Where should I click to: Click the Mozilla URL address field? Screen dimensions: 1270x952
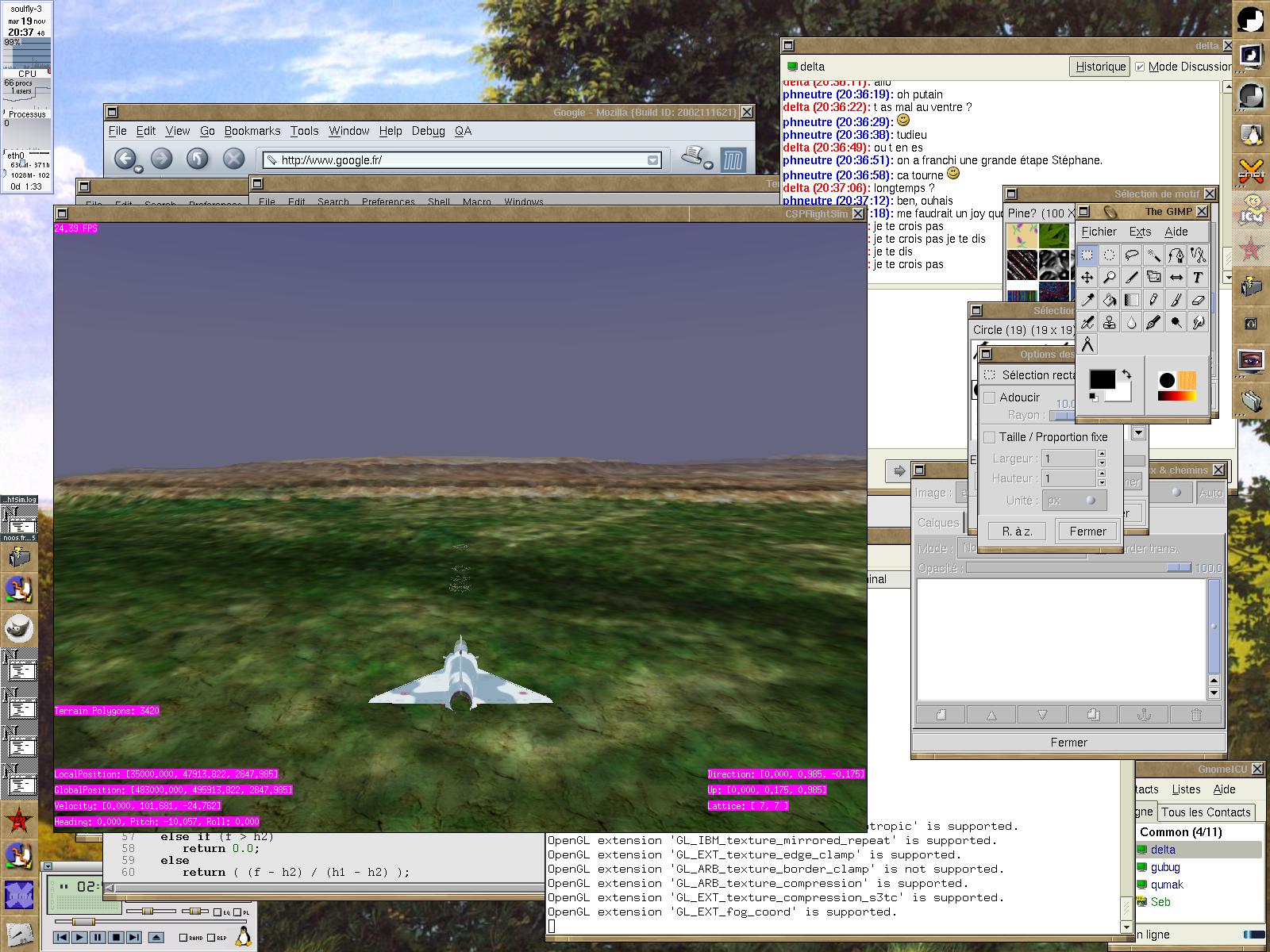coord(462,160)
